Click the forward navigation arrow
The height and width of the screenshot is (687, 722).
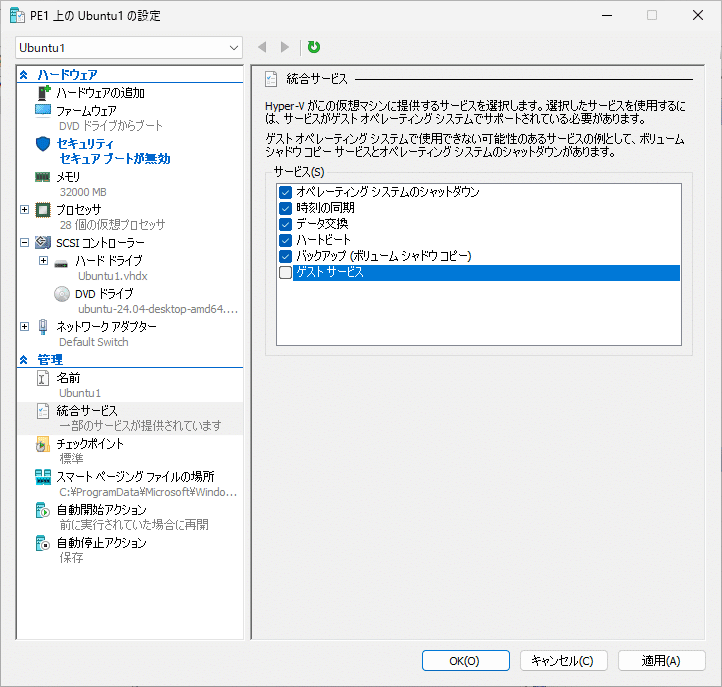[x=285, y=47]
